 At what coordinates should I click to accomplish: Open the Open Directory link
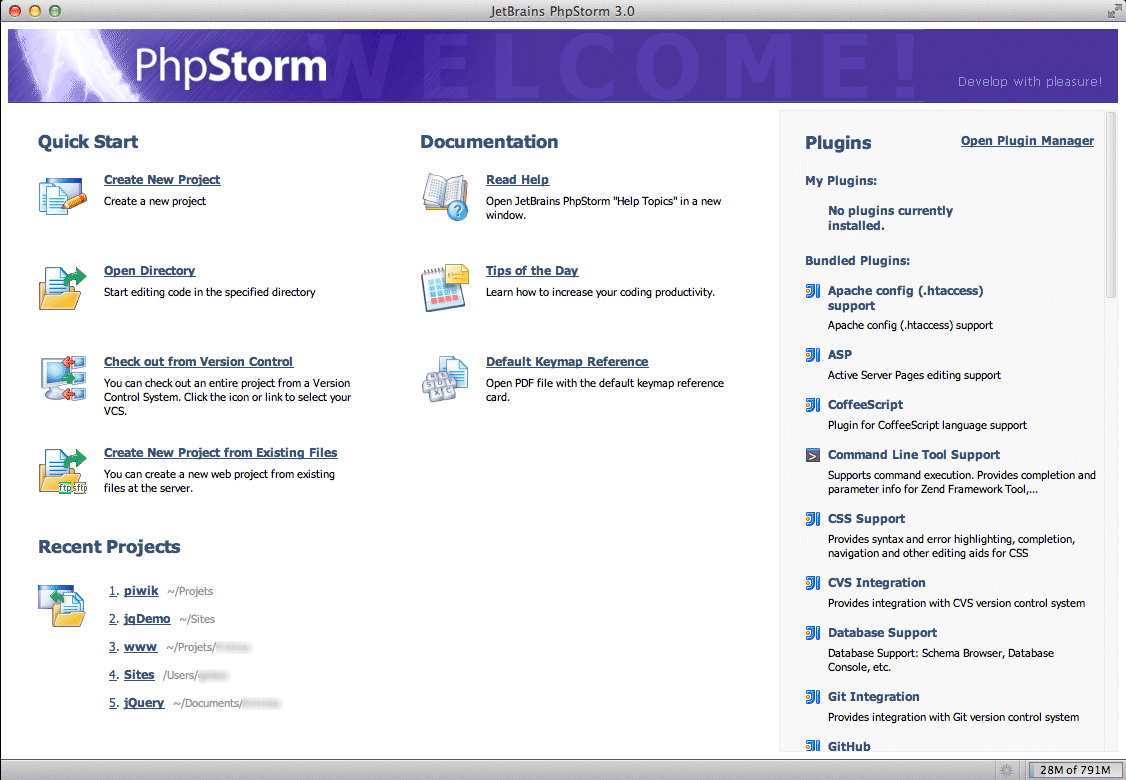click(x=149, y=271)
